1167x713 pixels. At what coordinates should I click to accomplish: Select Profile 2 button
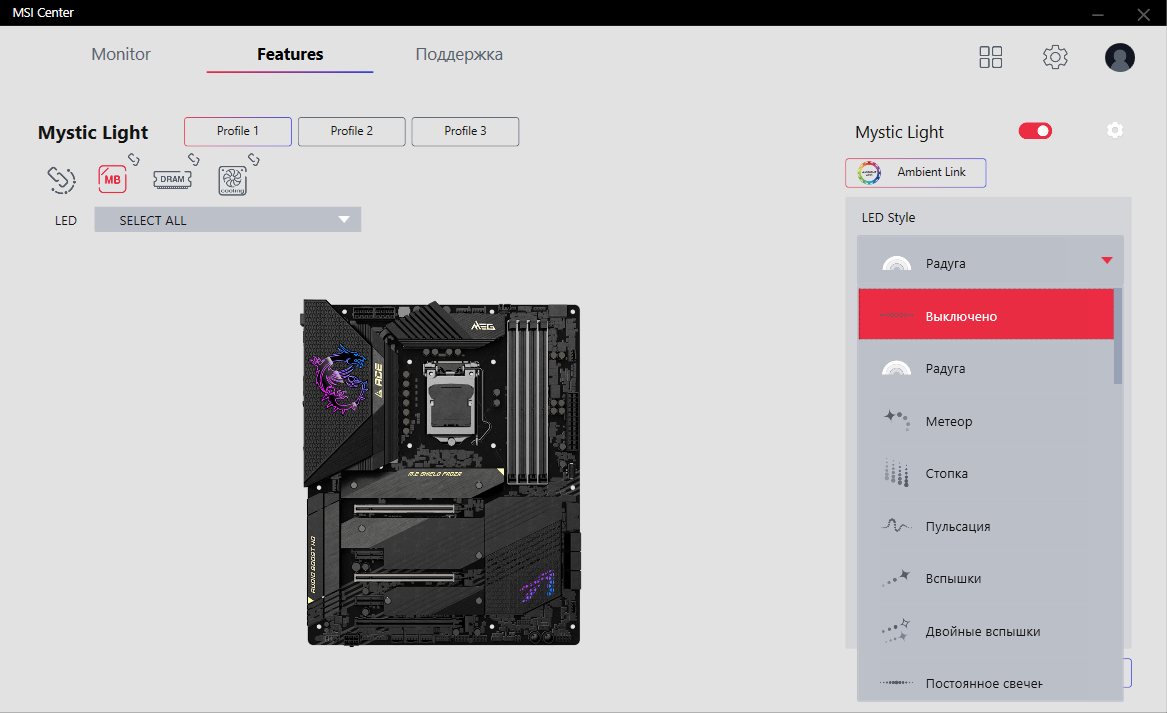352,131
